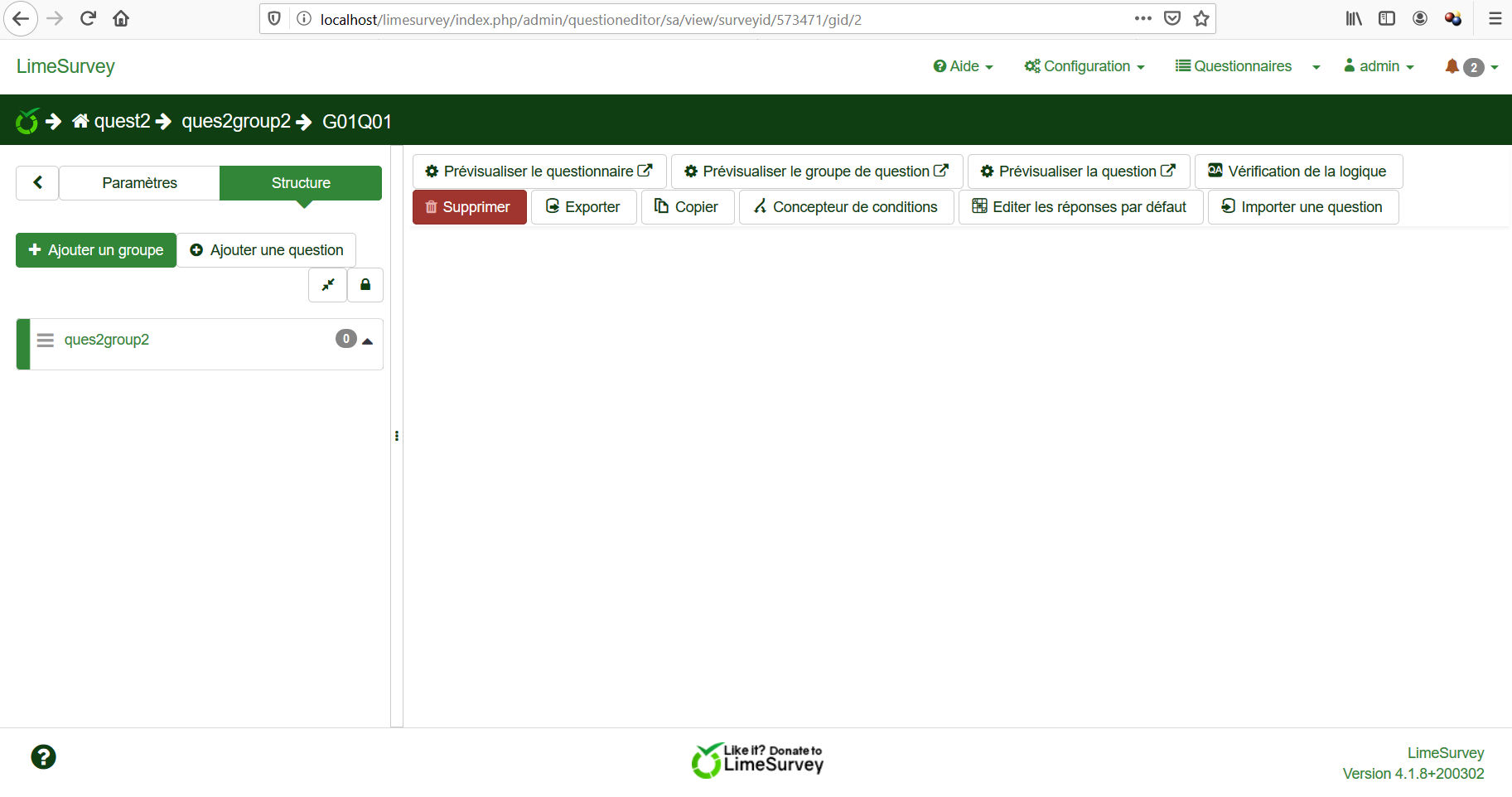The height and width of the screenshot is (797, 1512).
Task: Toggle the question organizer lock
Action: coord(365,285)
